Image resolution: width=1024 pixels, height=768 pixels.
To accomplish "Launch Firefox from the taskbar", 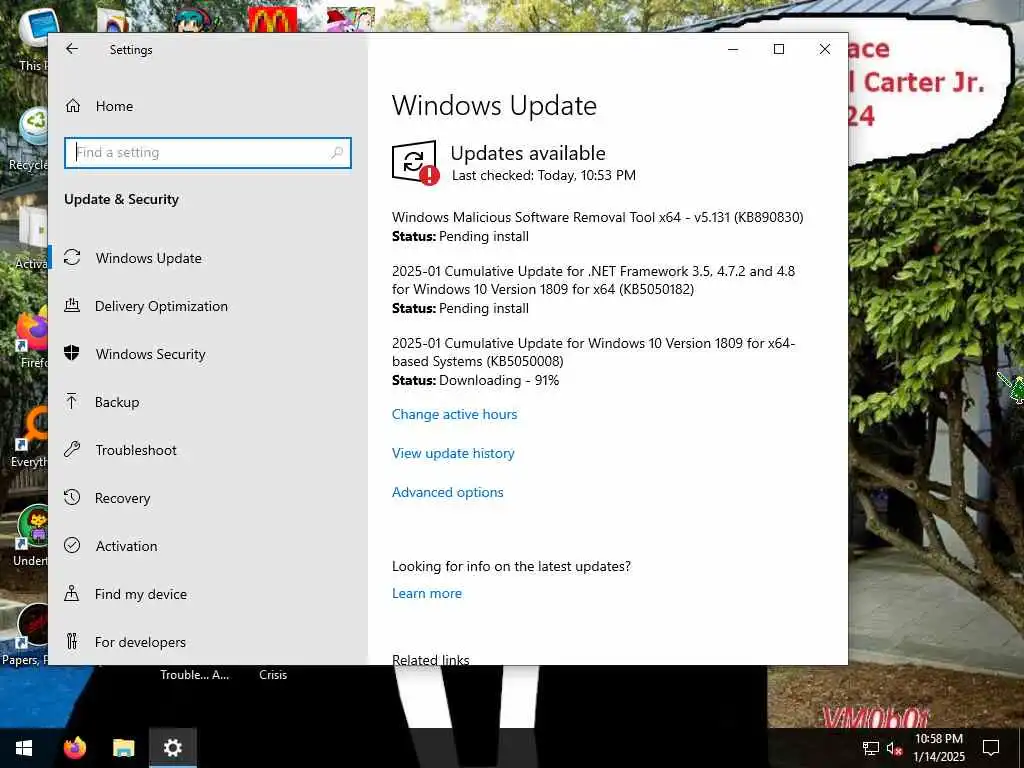I will (75, 748).
